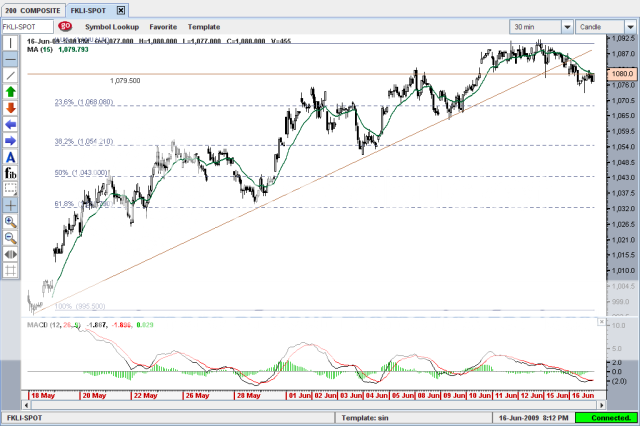Toggle the dotted rectangle selection tool

click(11, 188)
